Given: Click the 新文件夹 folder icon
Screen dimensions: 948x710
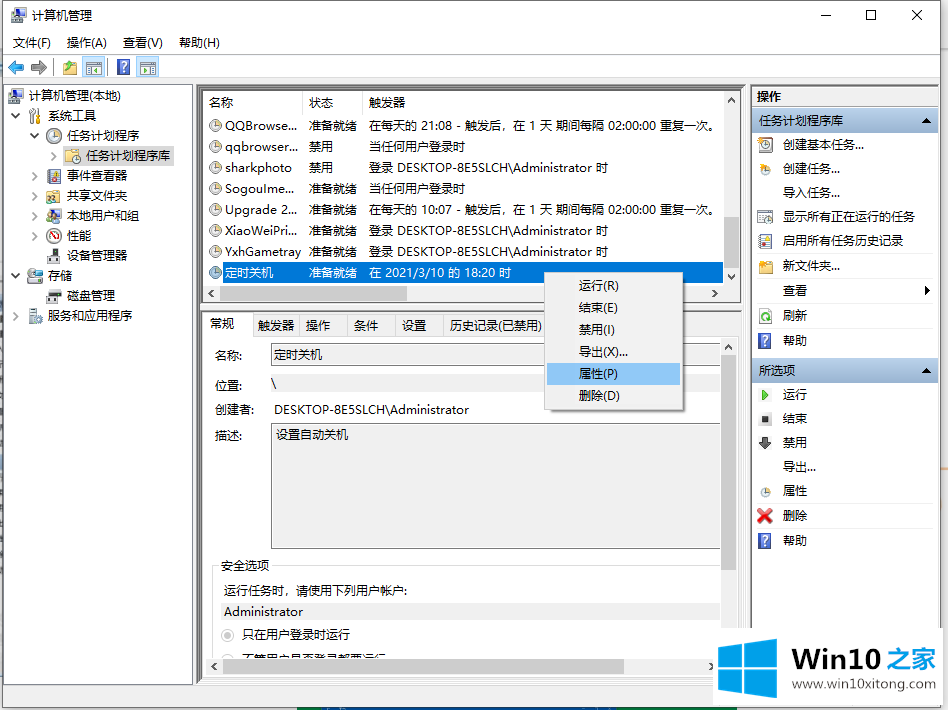Looking at the screenshot, I should click(x=765, y=265).
